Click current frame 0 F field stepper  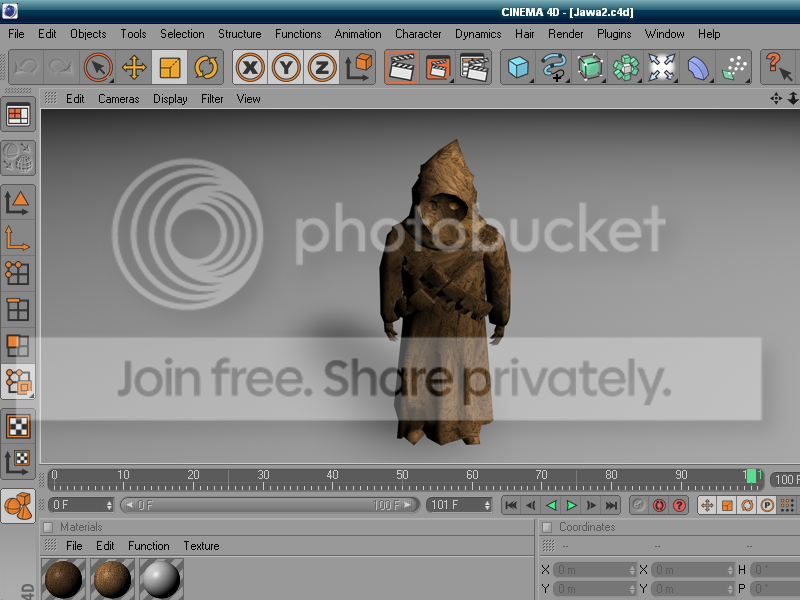[x=109, y=505]
